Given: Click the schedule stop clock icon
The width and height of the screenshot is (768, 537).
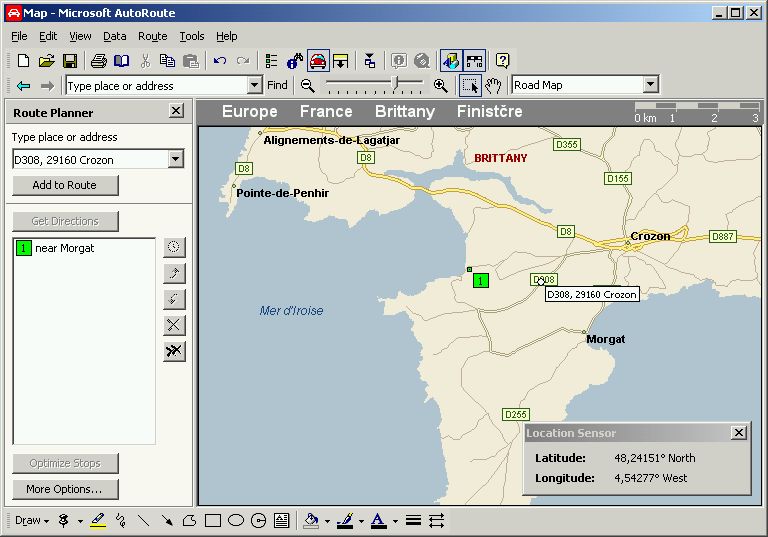Looking at the screenshot, I should click(174, 247).
